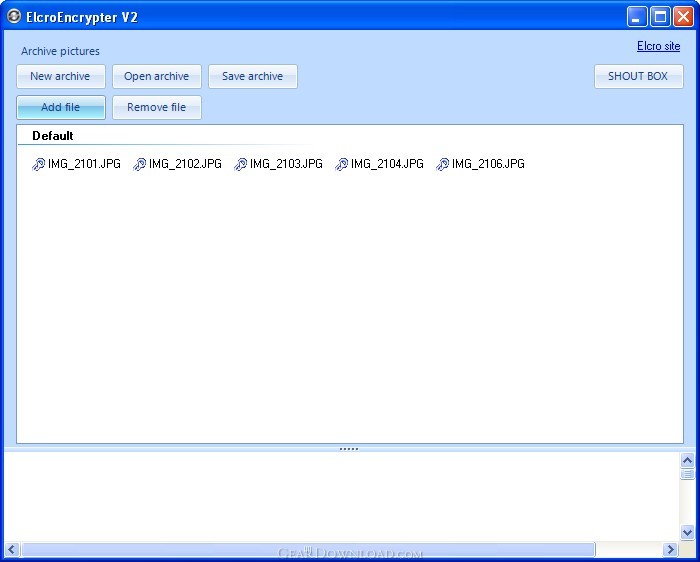The image size is (700, 562).
Task: Save the current archive
Action: coord(253,76)
